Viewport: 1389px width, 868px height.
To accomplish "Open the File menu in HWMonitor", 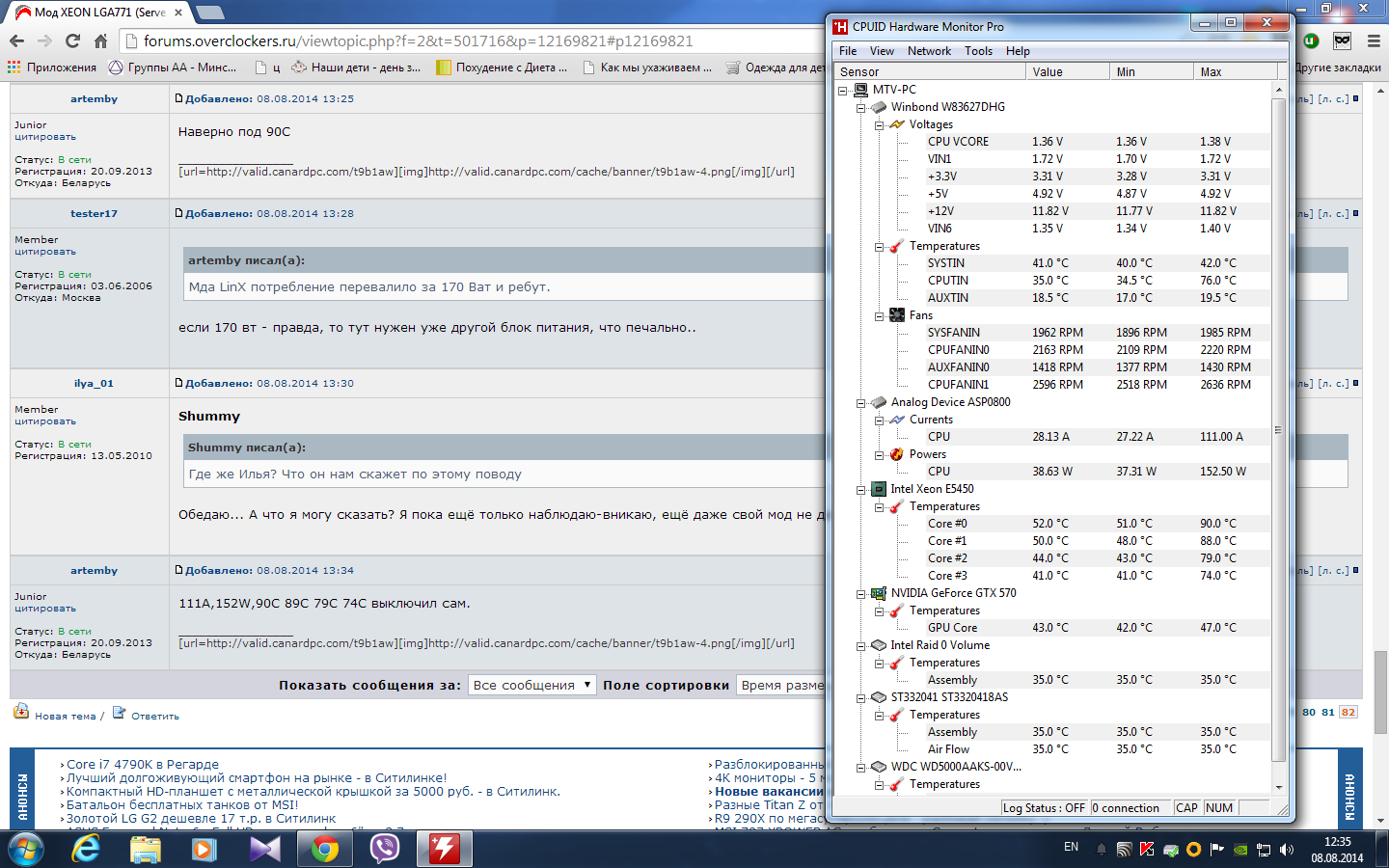I will coord(848,51).
